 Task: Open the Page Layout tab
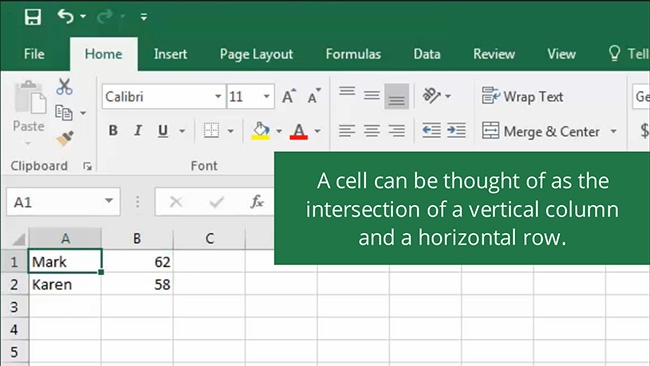(256, 54)
